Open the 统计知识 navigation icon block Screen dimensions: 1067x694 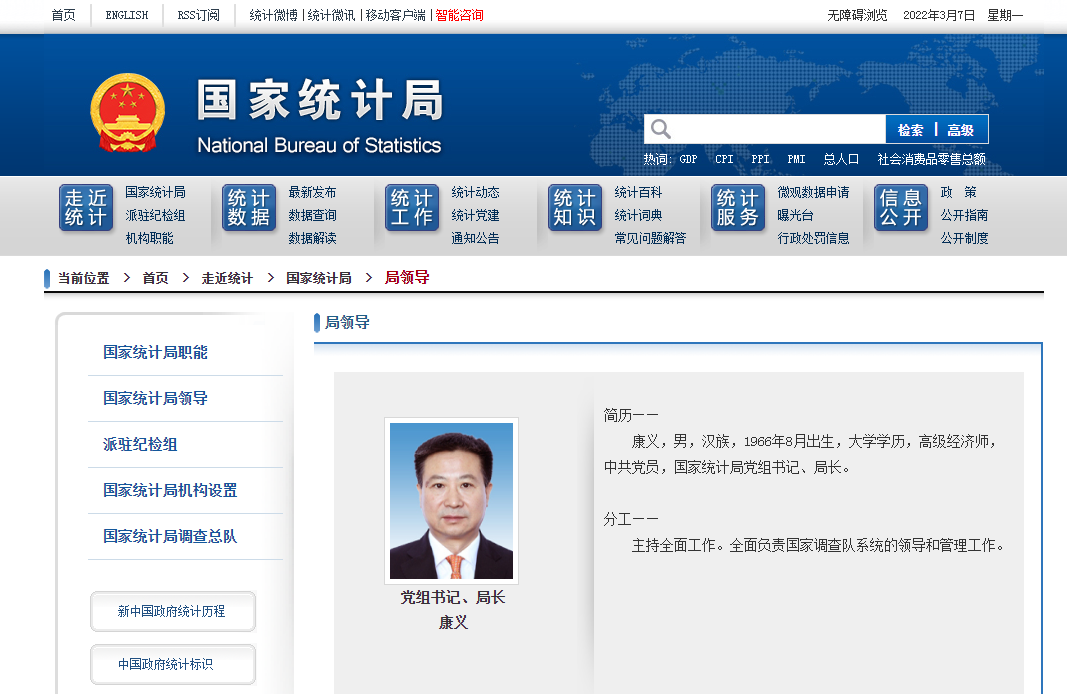click(x=575, y=208)
